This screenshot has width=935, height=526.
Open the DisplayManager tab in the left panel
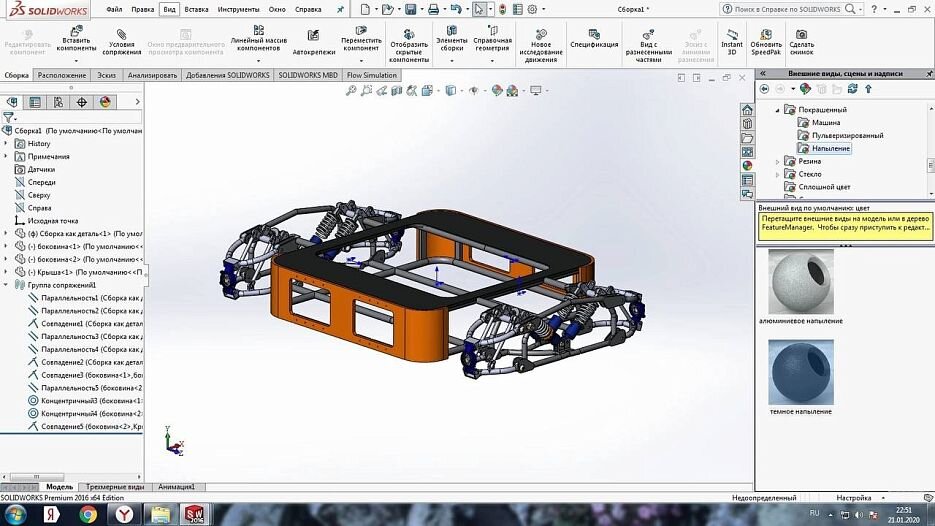[106, 102]
